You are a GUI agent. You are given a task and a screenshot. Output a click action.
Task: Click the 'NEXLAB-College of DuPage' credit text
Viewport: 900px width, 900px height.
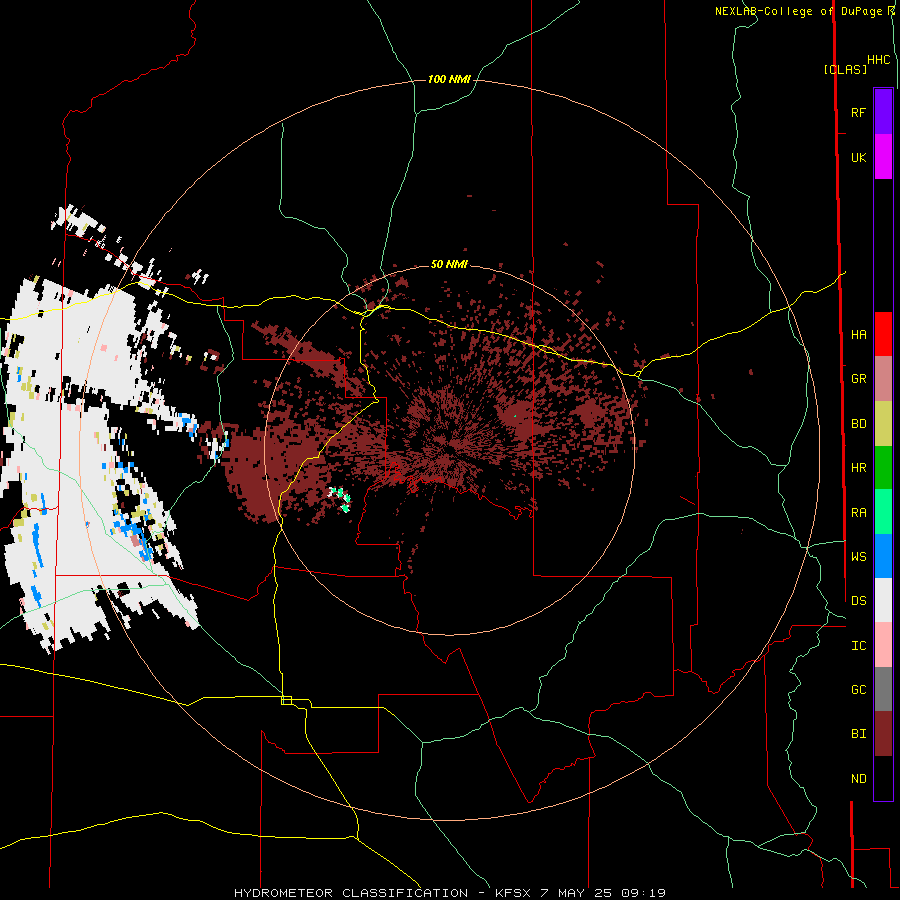pos(798,11)
